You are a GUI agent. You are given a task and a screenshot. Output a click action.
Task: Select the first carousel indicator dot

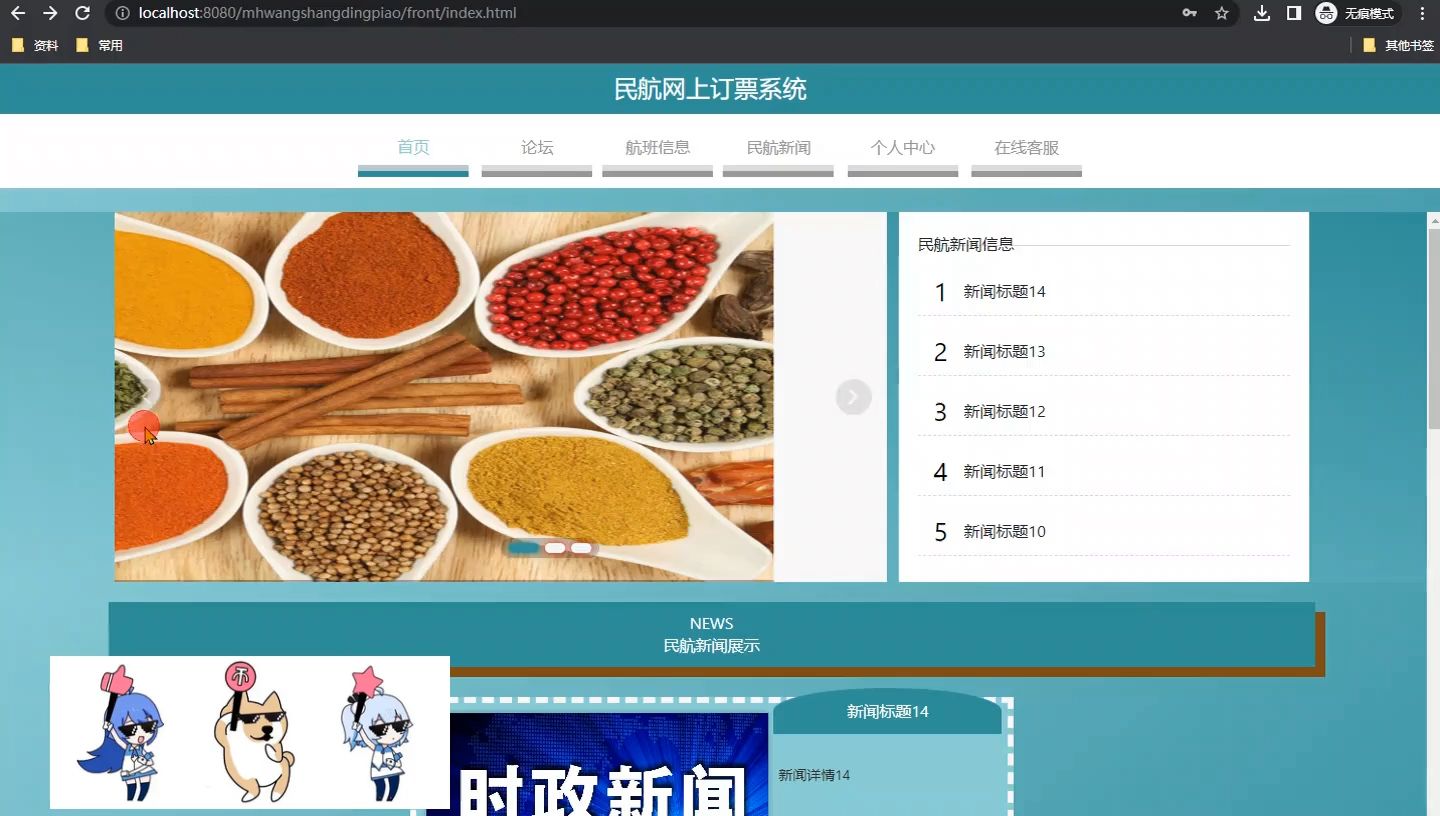(523, 547)
